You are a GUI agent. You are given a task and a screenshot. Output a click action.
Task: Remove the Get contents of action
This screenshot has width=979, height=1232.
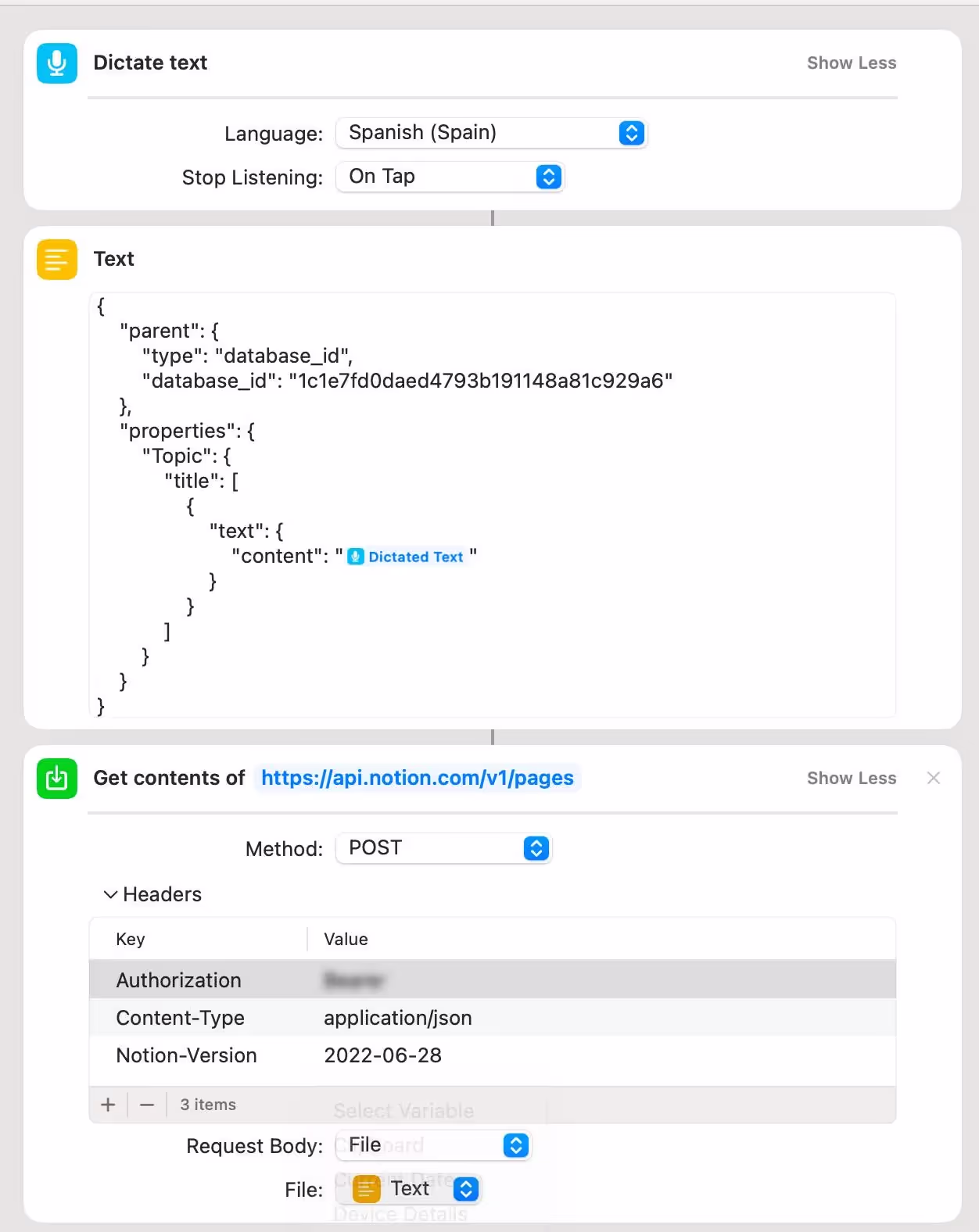point(933,778)
